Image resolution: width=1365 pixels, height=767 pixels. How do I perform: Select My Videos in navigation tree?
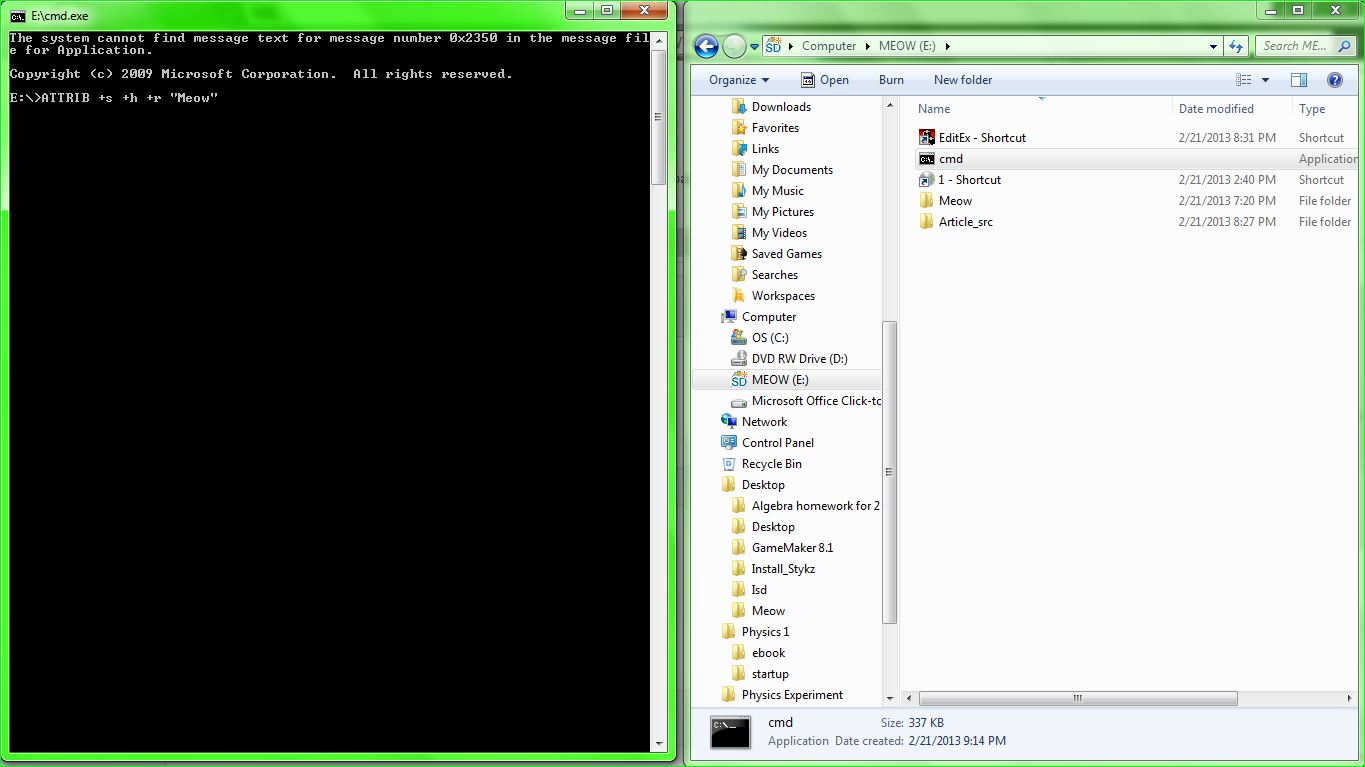(x=779, y=233)
